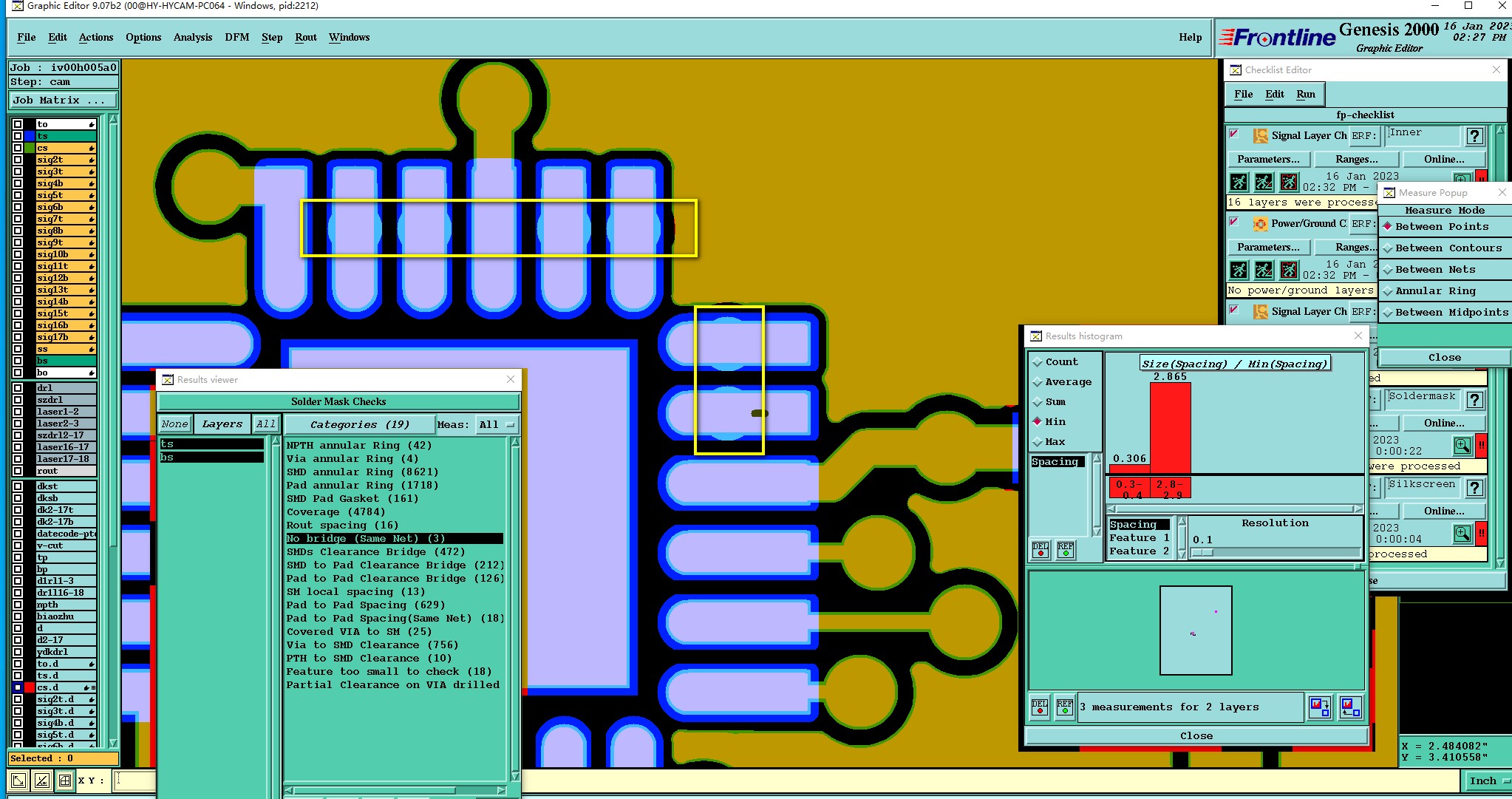Image resolution: width=1512 pixels, height=799 pixels.
Task: Open the DFM menu
Action: click(x=236, y=37)
